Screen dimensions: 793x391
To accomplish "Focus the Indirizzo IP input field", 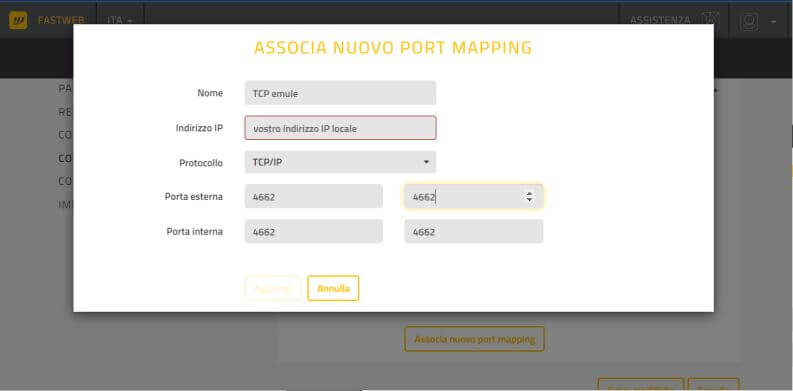I will point(340,128).
